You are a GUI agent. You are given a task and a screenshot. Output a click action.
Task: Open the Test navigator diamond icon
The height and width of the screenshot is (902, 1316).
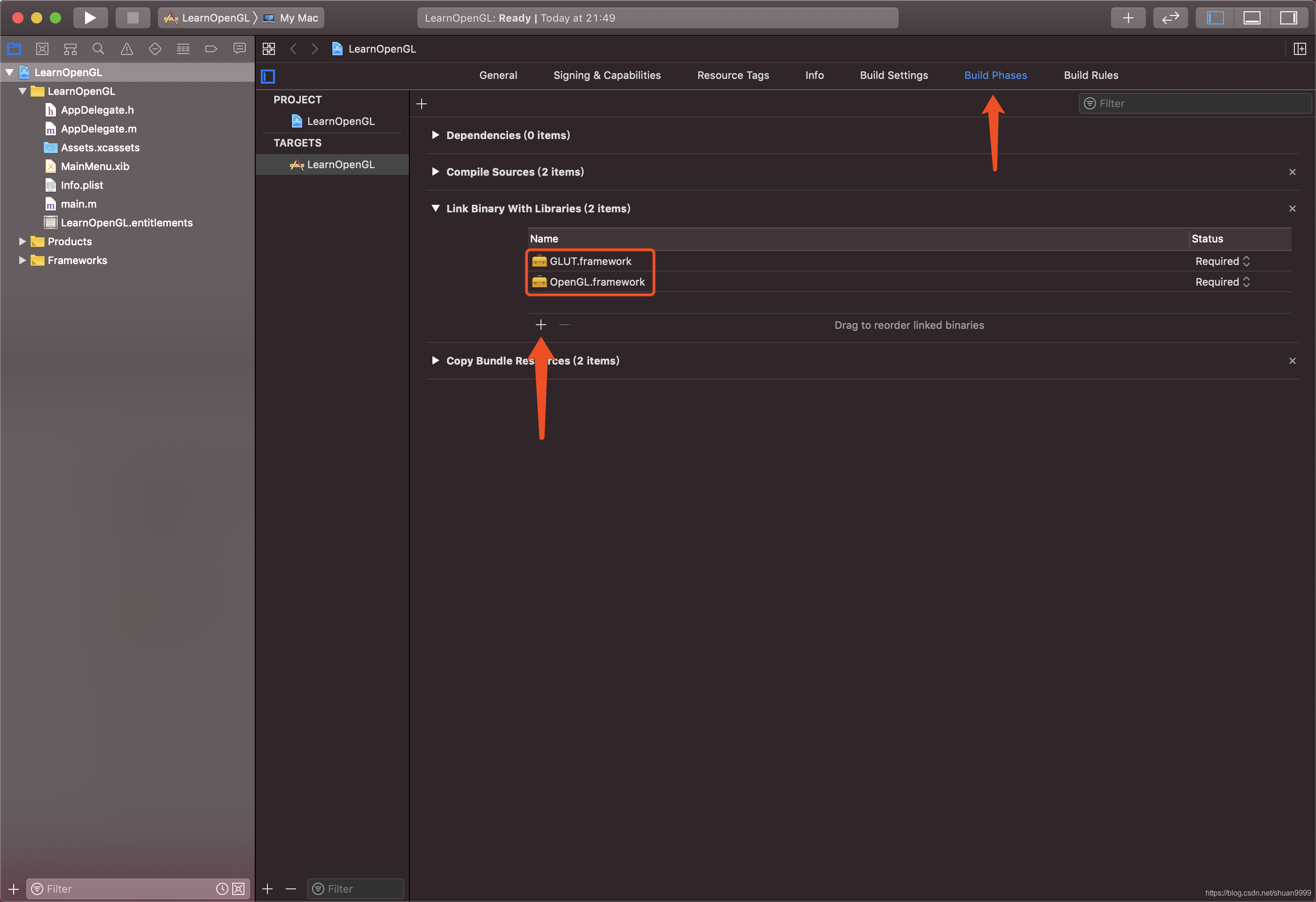[x=155, y=49]
